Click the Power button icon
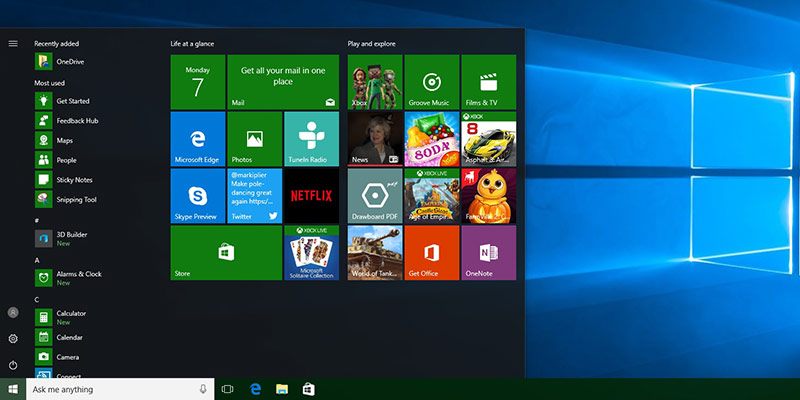 tap(13, 365)
